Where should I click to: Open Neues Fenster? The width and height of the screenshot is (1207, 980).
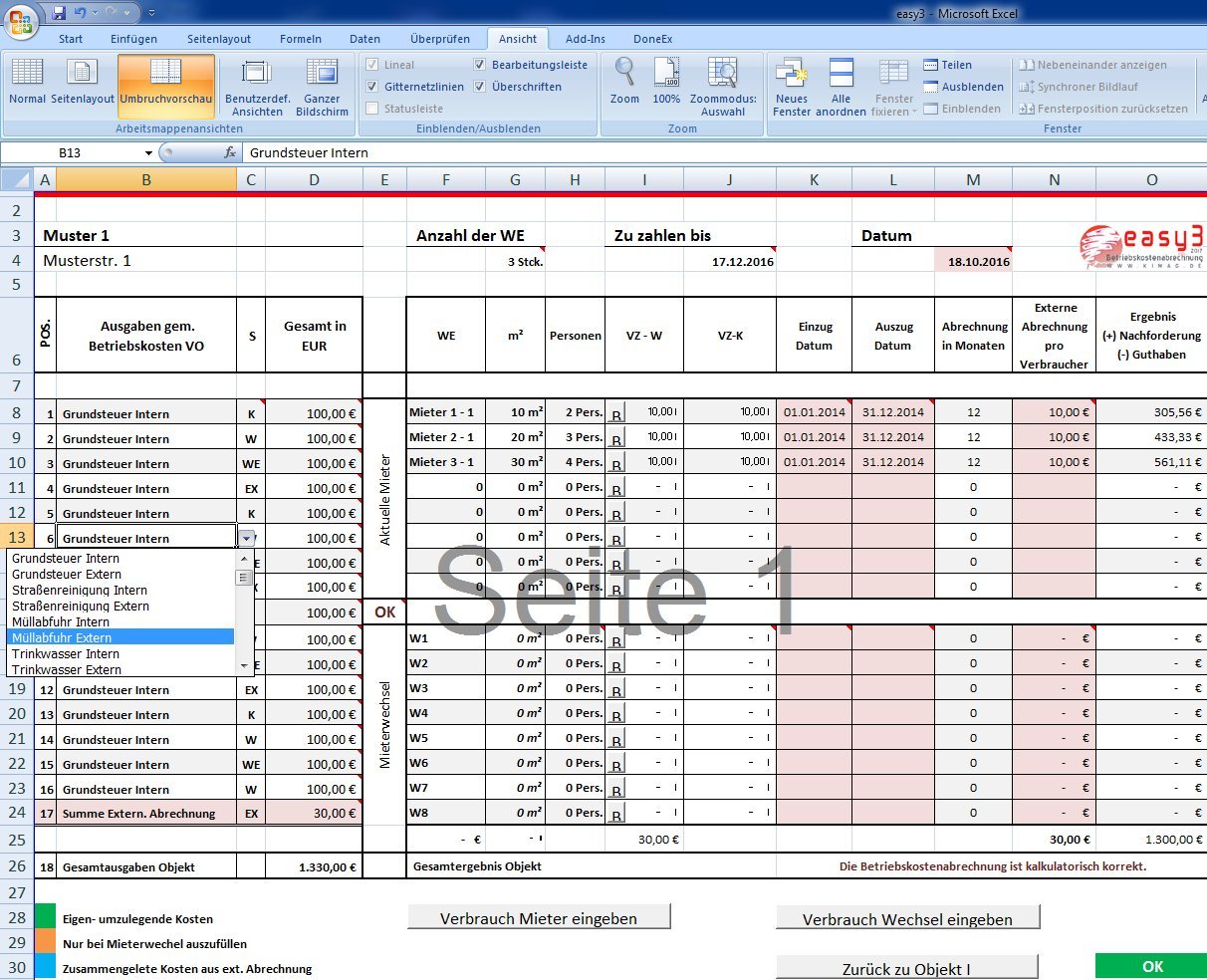point(792,88)
